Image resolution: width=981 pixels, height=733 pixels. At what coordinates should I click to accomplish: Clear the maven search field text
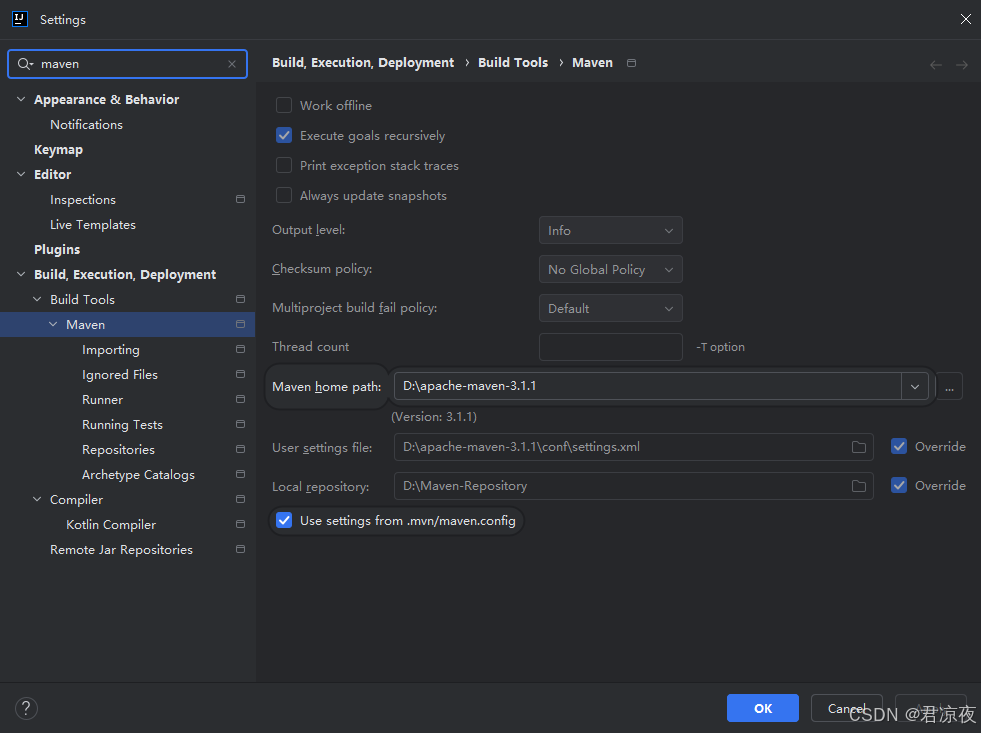click(x=232, y=64)
